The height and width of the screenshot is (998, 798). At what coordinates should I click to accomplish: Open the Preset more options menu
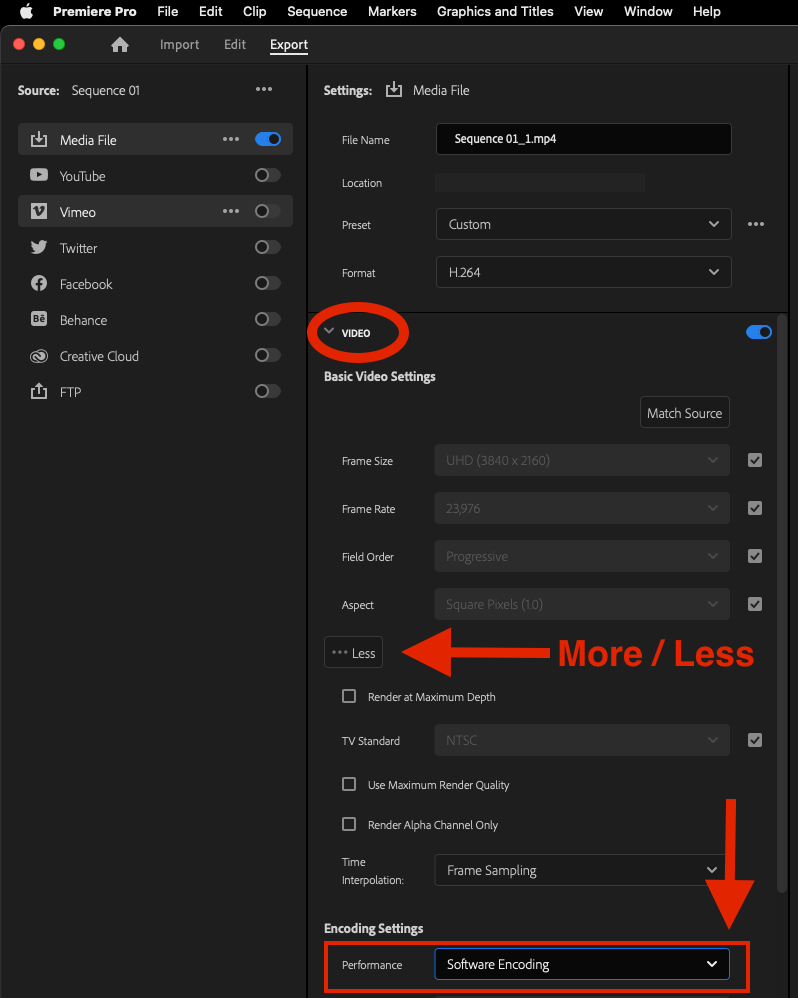coord(756,224)
